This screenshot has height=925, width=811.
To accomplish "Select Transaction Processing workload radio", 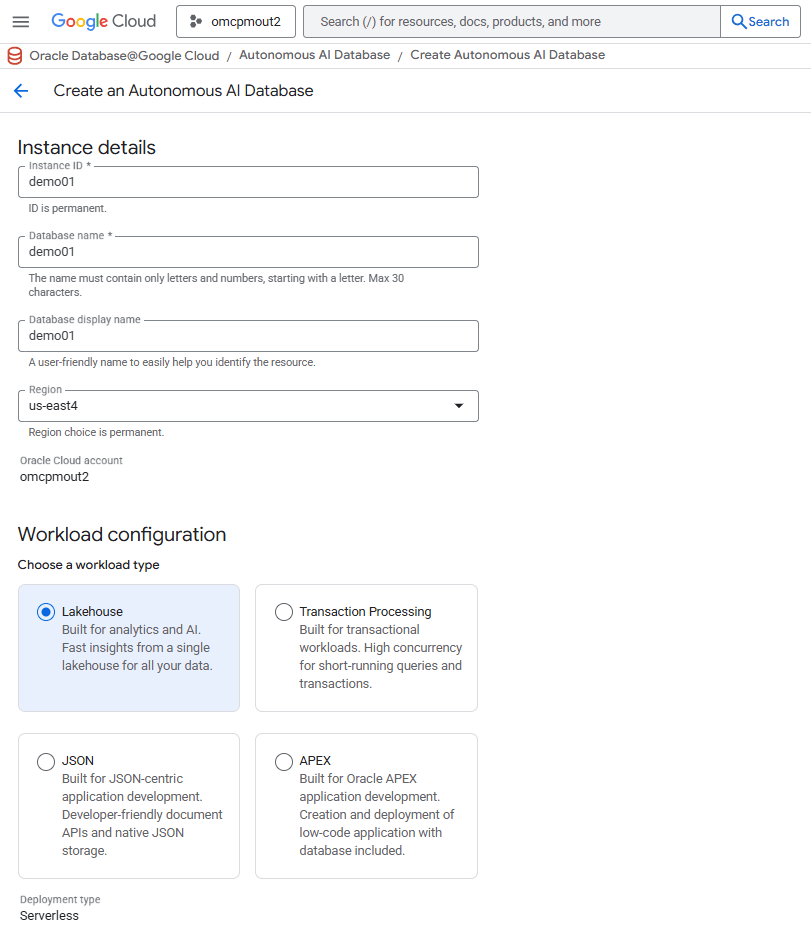I will [284, 612].
